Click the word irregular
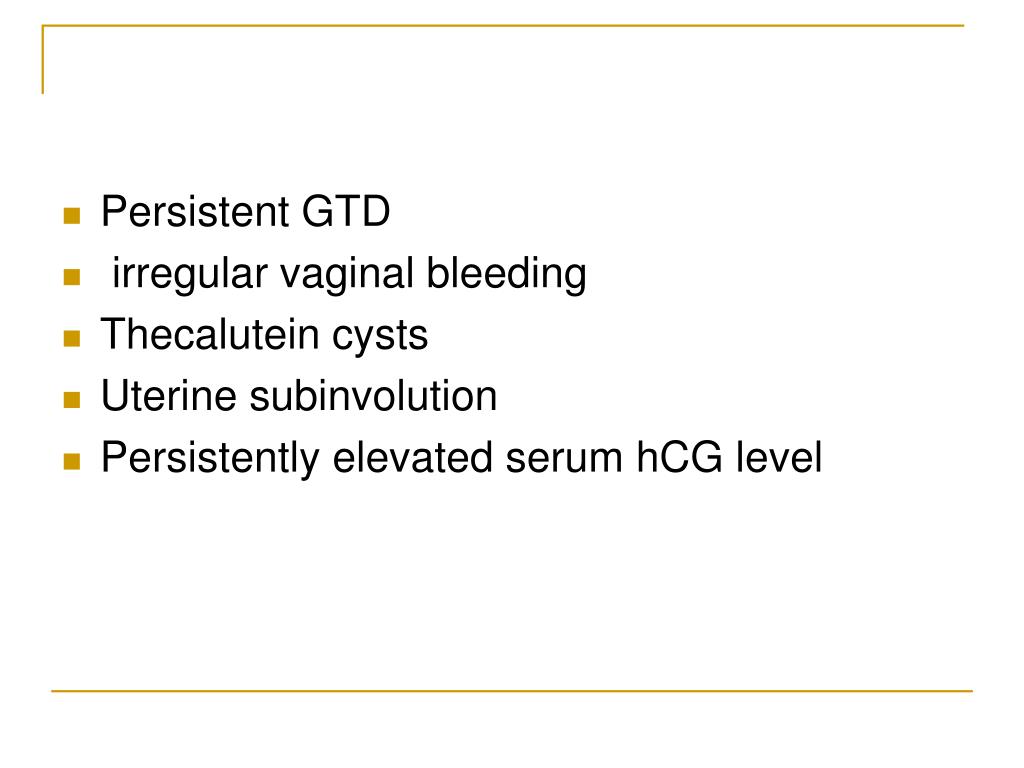The height and width of the screenshot is (768, 1024). (190, 274)
